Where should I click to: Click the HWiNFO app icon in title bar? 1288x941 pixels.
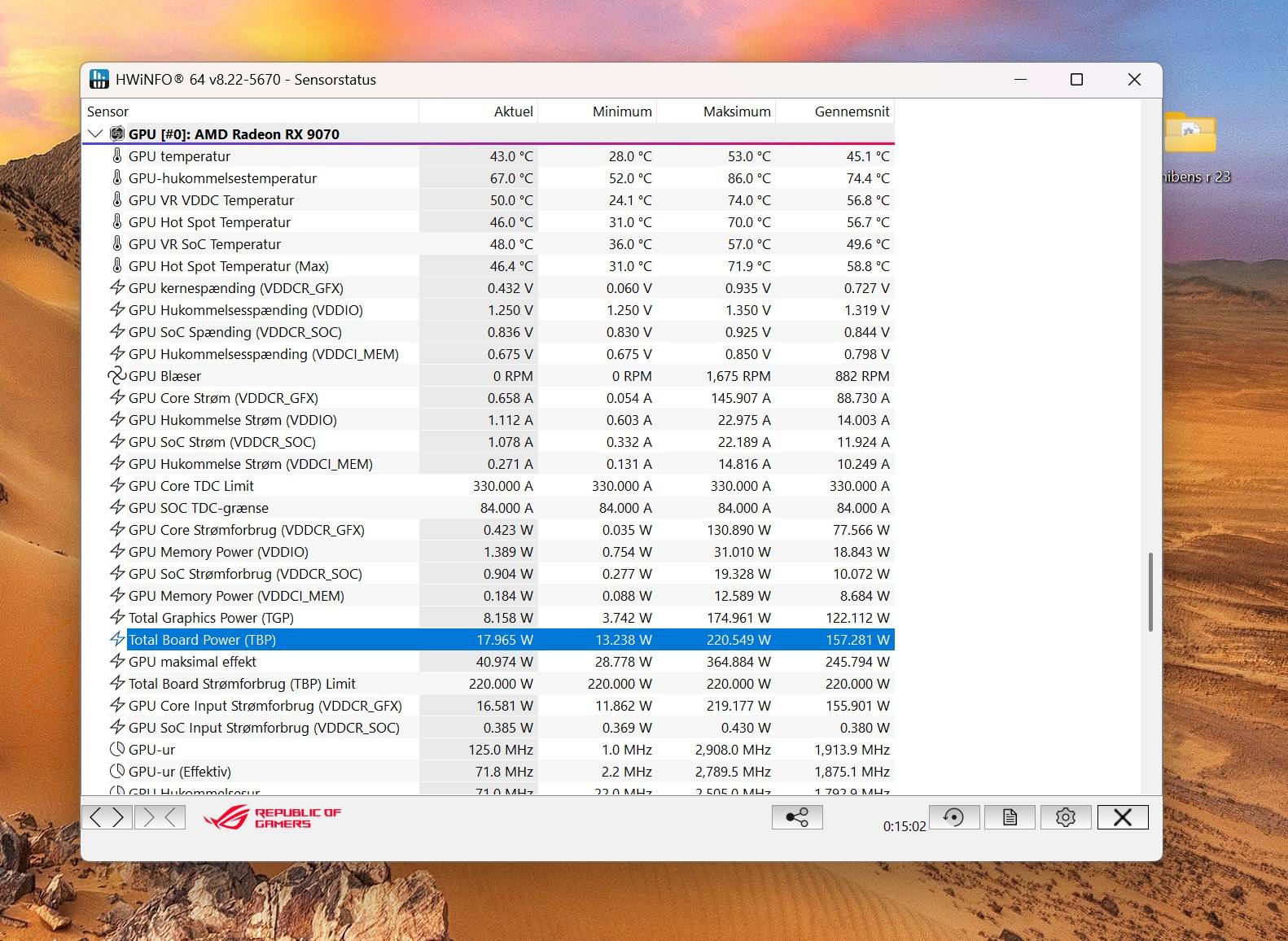(99, 79)
